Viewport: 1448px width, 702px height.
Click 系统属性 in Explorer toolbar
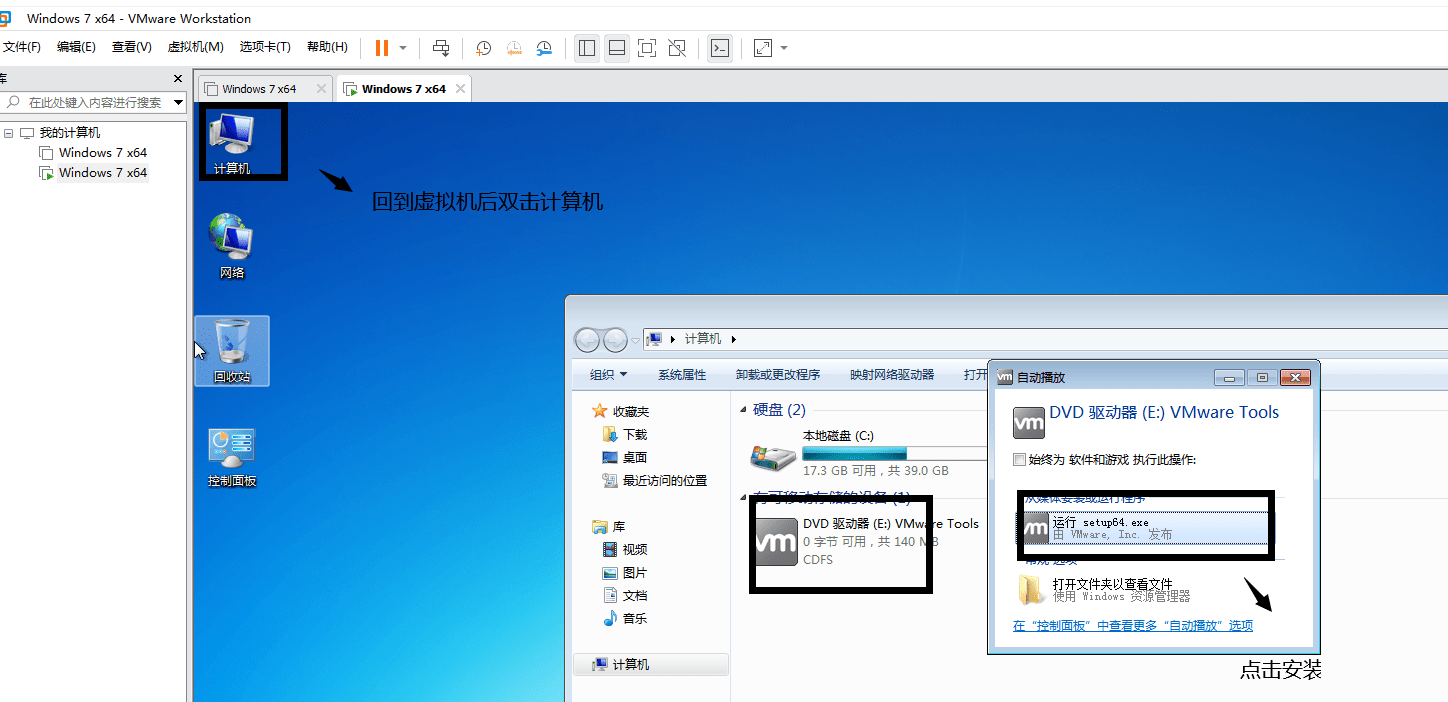click(682, 375)
